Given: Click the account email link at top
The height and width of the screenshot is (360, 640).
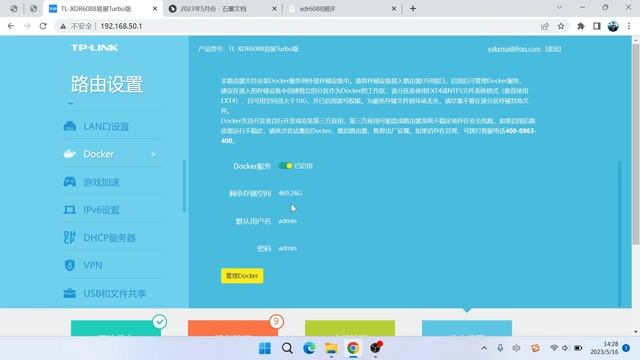Looking at the screenshot, I should tap(514, 49).
